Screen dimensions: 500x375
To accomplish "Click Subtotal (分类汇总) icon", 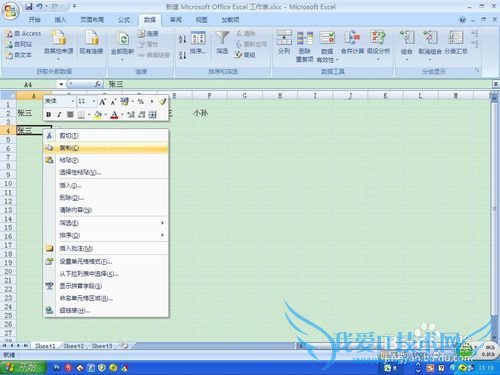I will (456, 37).
